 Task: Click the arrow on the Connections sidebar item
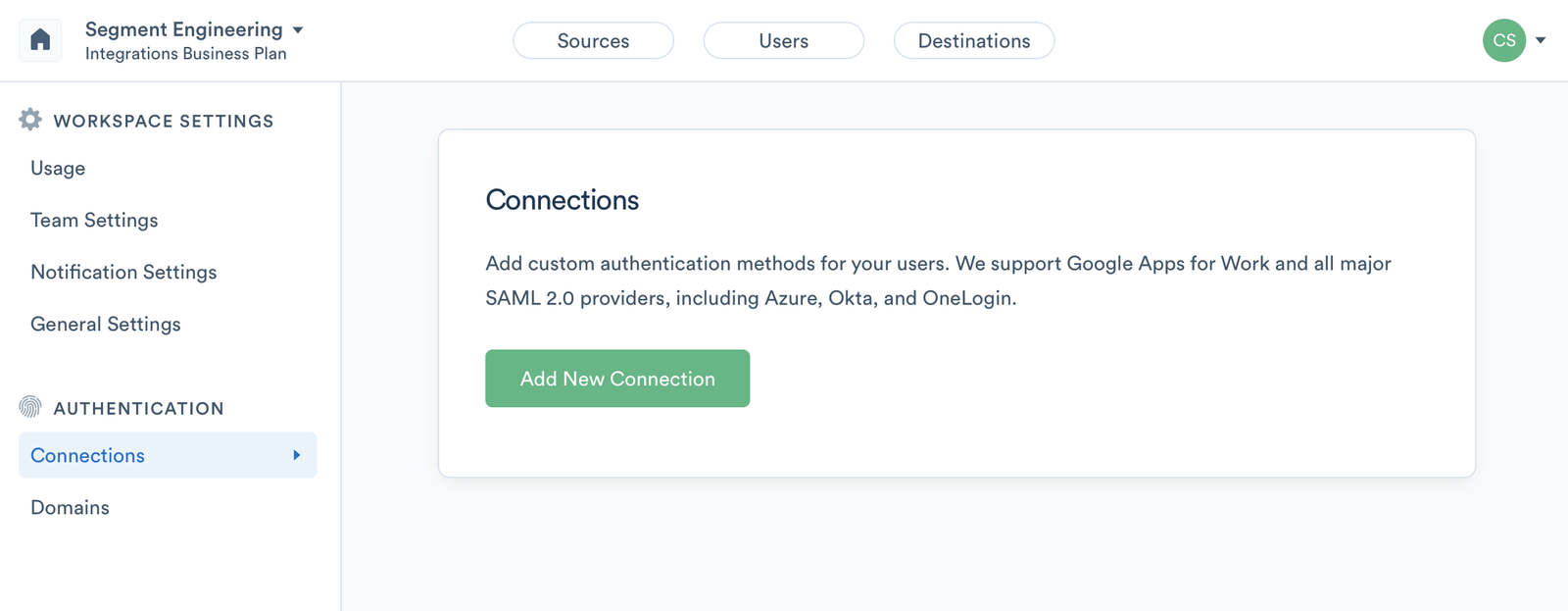pos(296,455)
